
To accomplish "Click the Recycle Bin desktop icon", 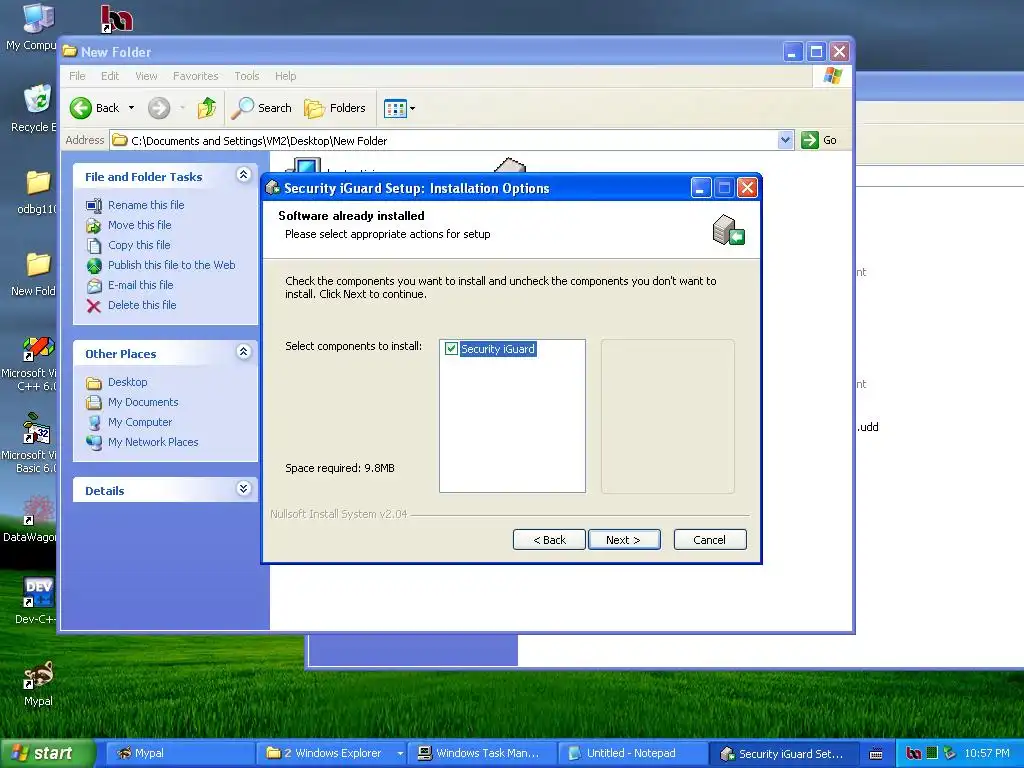I will (37, 100).
